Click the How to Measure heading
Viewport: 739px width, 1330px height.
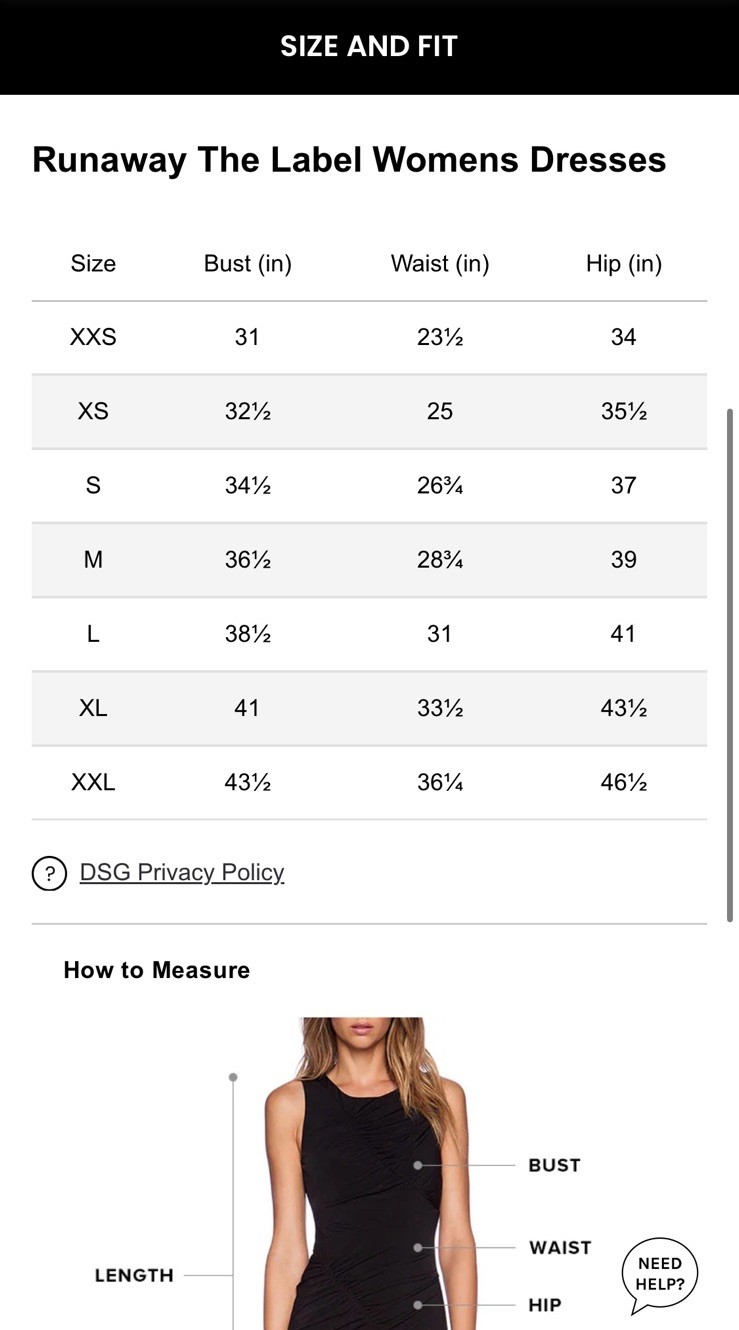click(157, 970)
